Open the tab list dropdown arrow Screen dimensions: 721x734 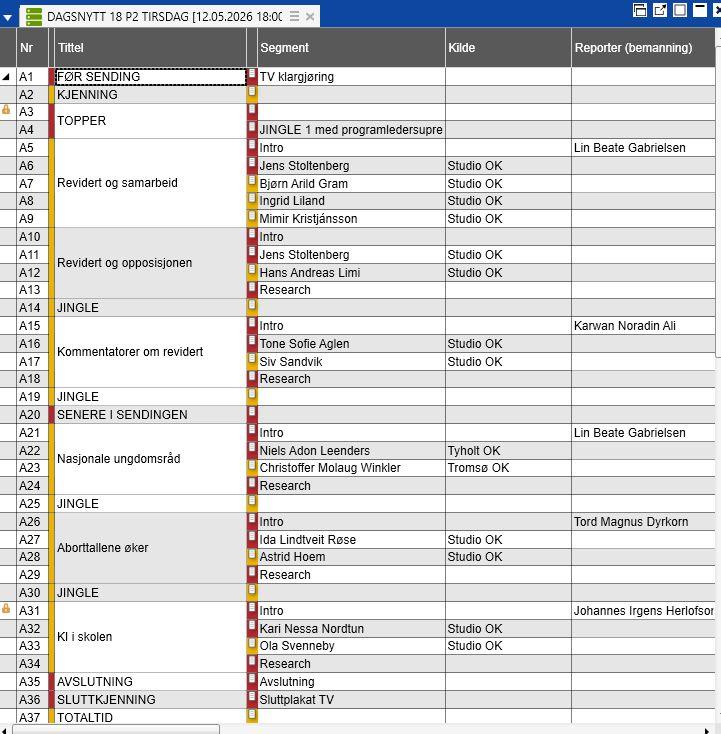[x=7, y=17]
